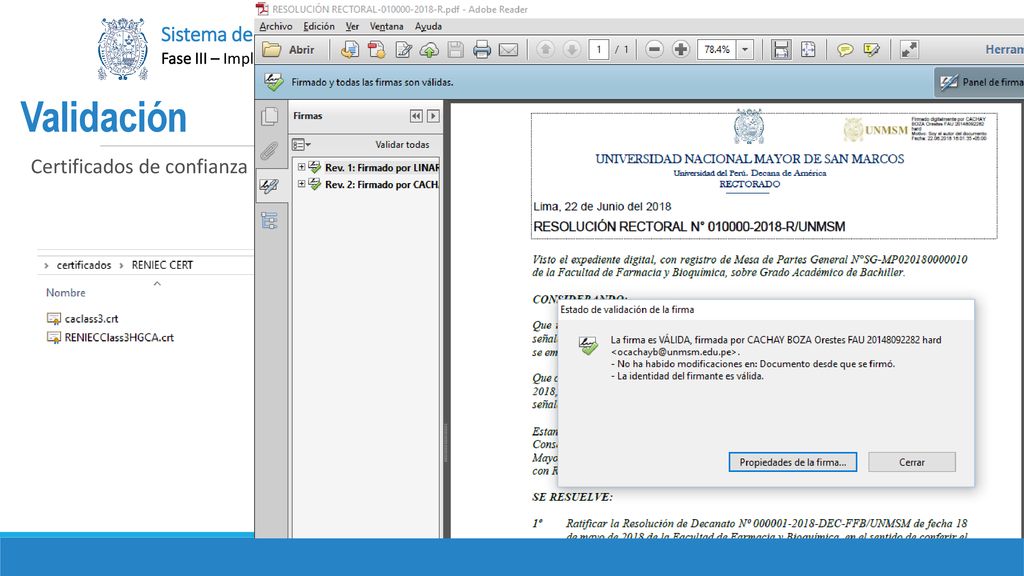Viewport: 1024px width, 576px height.
Task: Click Propiedades de la firma button
Action: [x=793, y=462]
